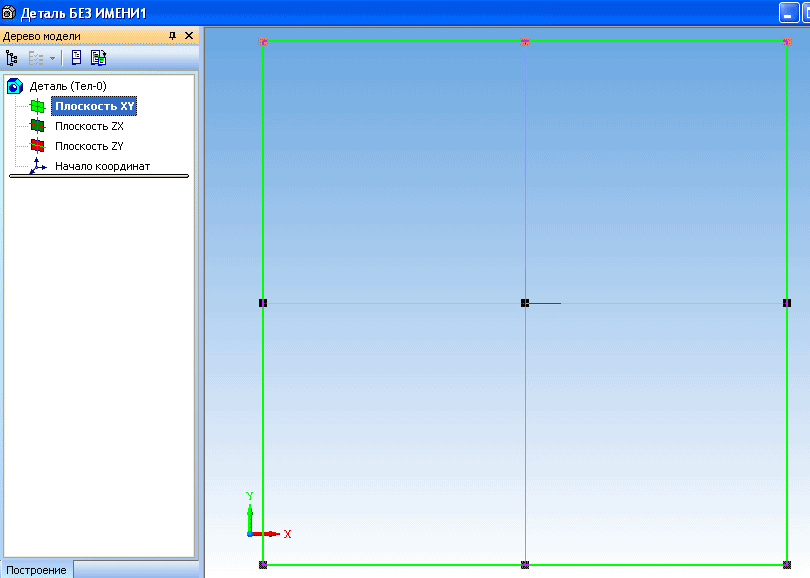Click the bottom-left corner handle of the plane
This screenshot has width=810, height=578.
[x=263, y=565]
